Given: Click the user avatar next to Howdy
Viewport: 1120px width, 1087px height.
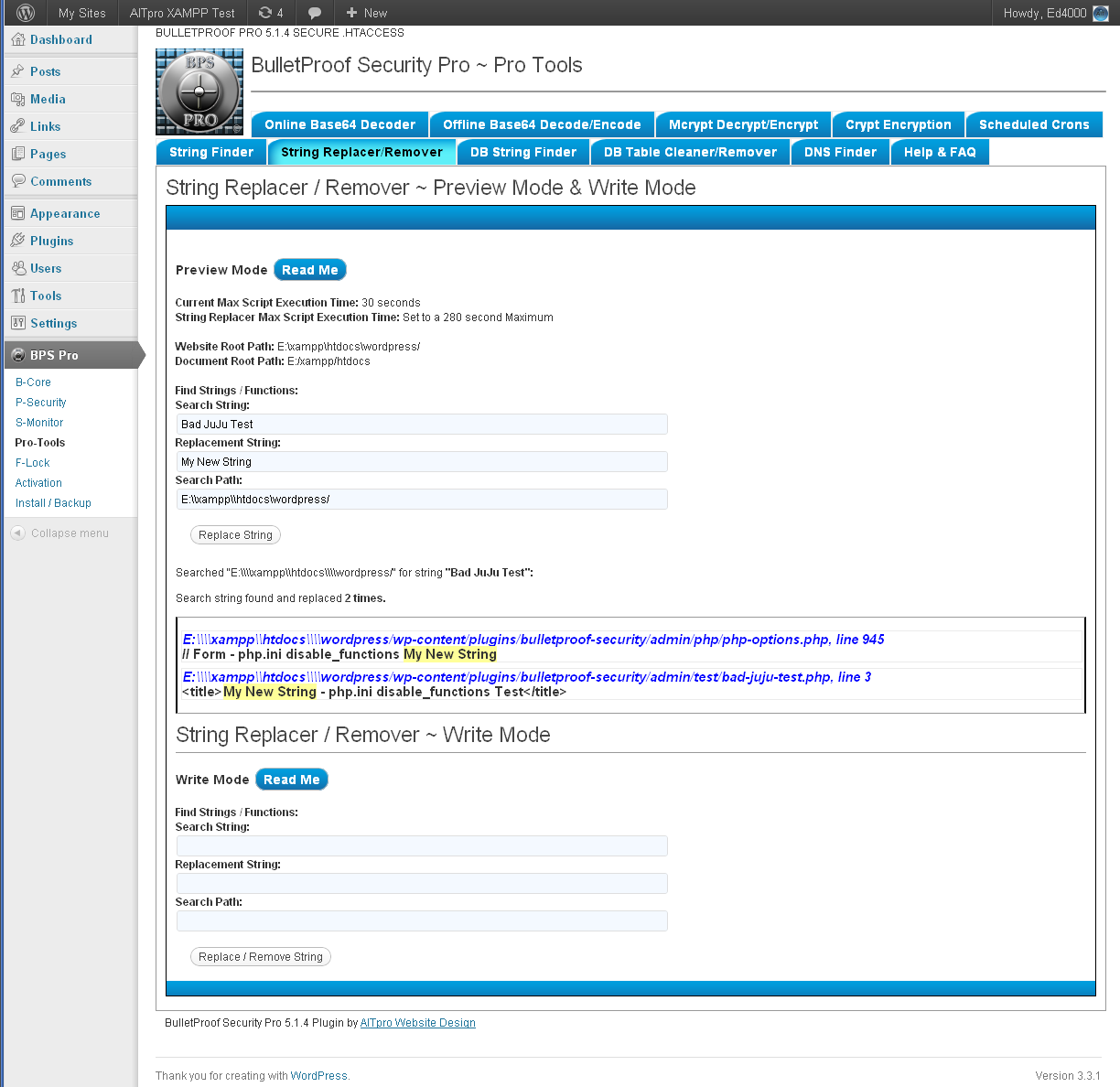Looking at the screenshot, I should click(x=1100, y=13).
